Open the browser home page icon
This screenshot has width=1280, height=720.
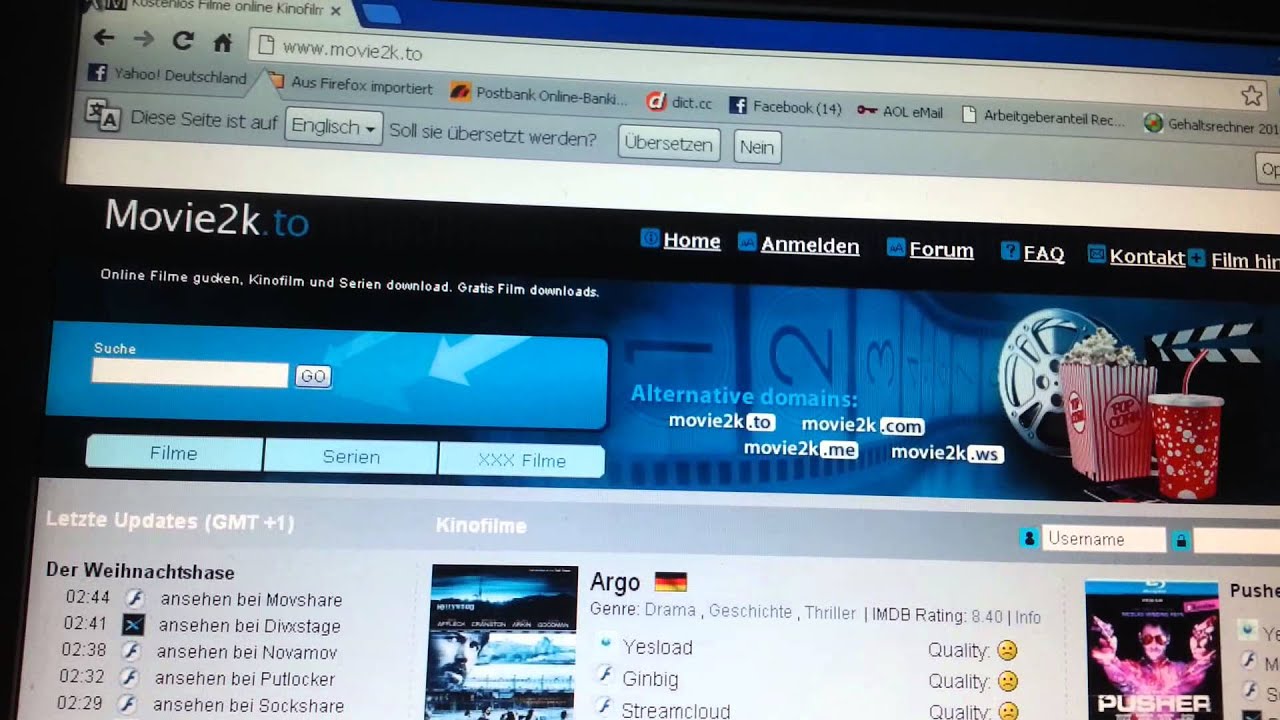point(223,42)
